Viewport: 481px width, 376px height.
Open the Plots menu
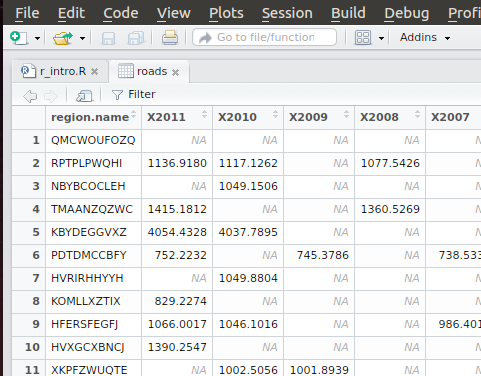pos(226,13)
